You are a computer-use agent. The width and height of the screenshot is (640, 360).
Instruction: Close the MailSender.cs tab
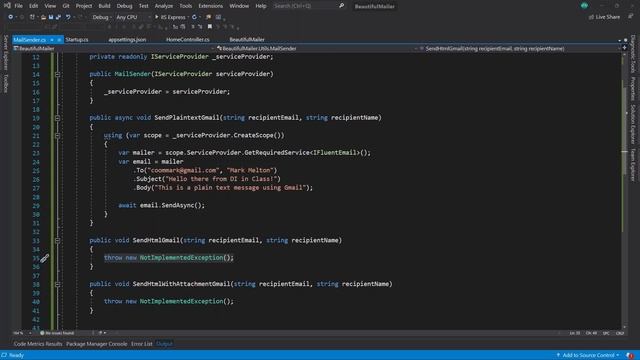59,40
